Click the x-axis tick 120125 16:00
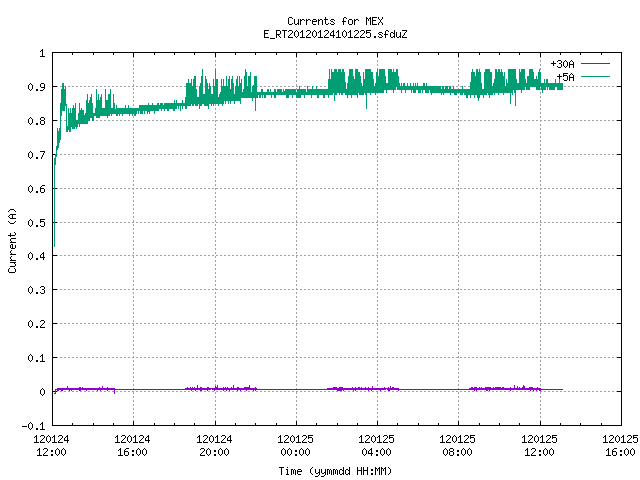The width and height of the screenshot is (640, 480). pyautogui.click(x=620, y=445)
